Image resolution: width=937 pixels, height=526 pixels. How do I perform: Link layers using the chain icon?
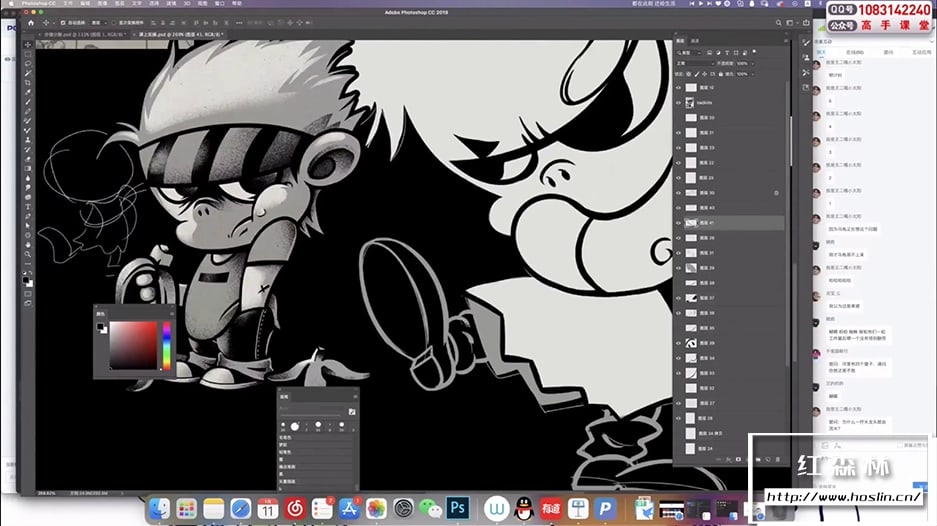coord(719,460)
